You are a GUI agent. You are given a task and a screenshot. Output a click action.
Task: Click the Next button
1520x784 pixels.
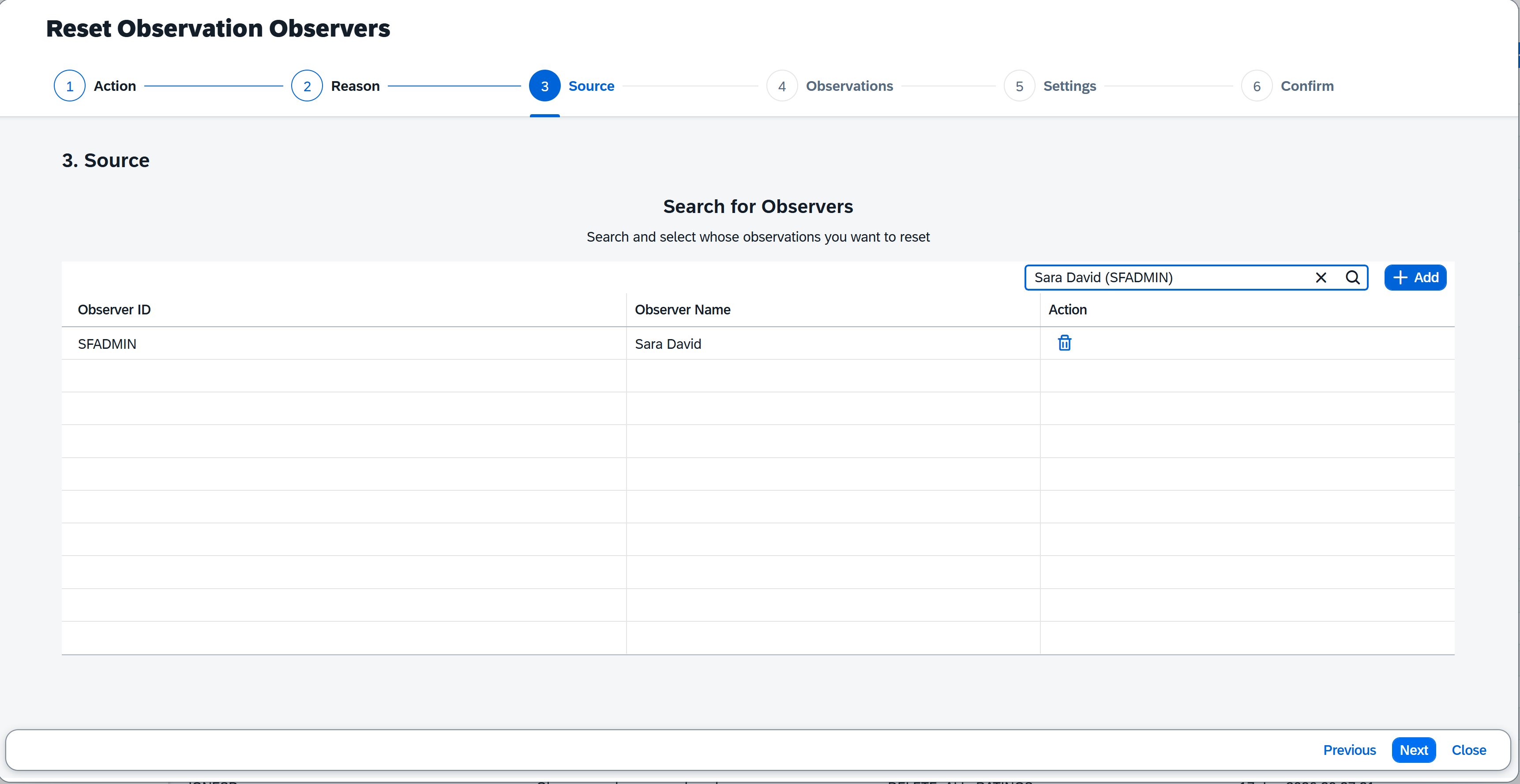coord(1413,750)
